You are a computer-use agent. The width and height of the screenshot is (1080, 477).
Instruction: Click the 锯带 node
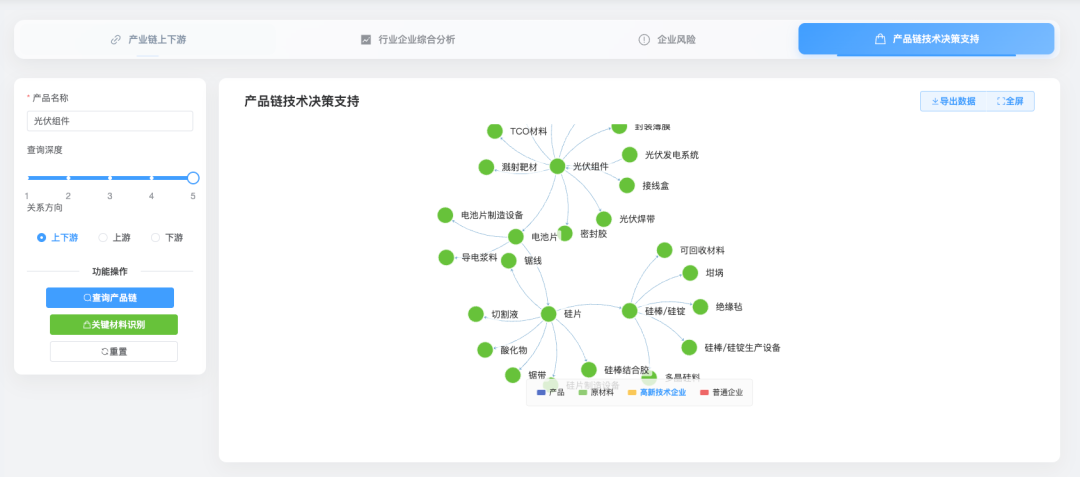click(512, 375)
